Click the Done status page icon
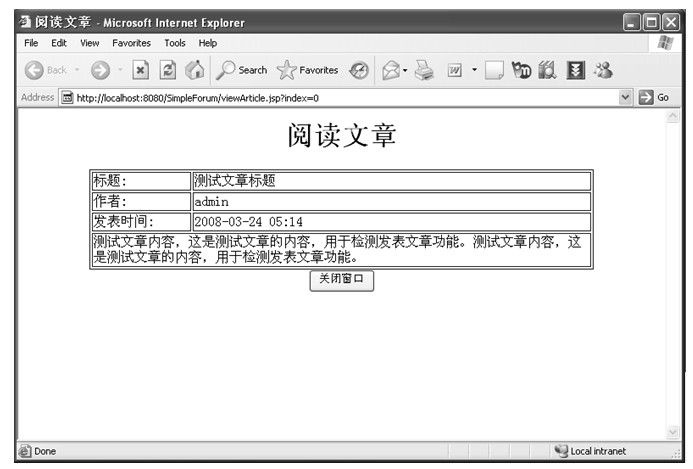 [x=25, y=451]
